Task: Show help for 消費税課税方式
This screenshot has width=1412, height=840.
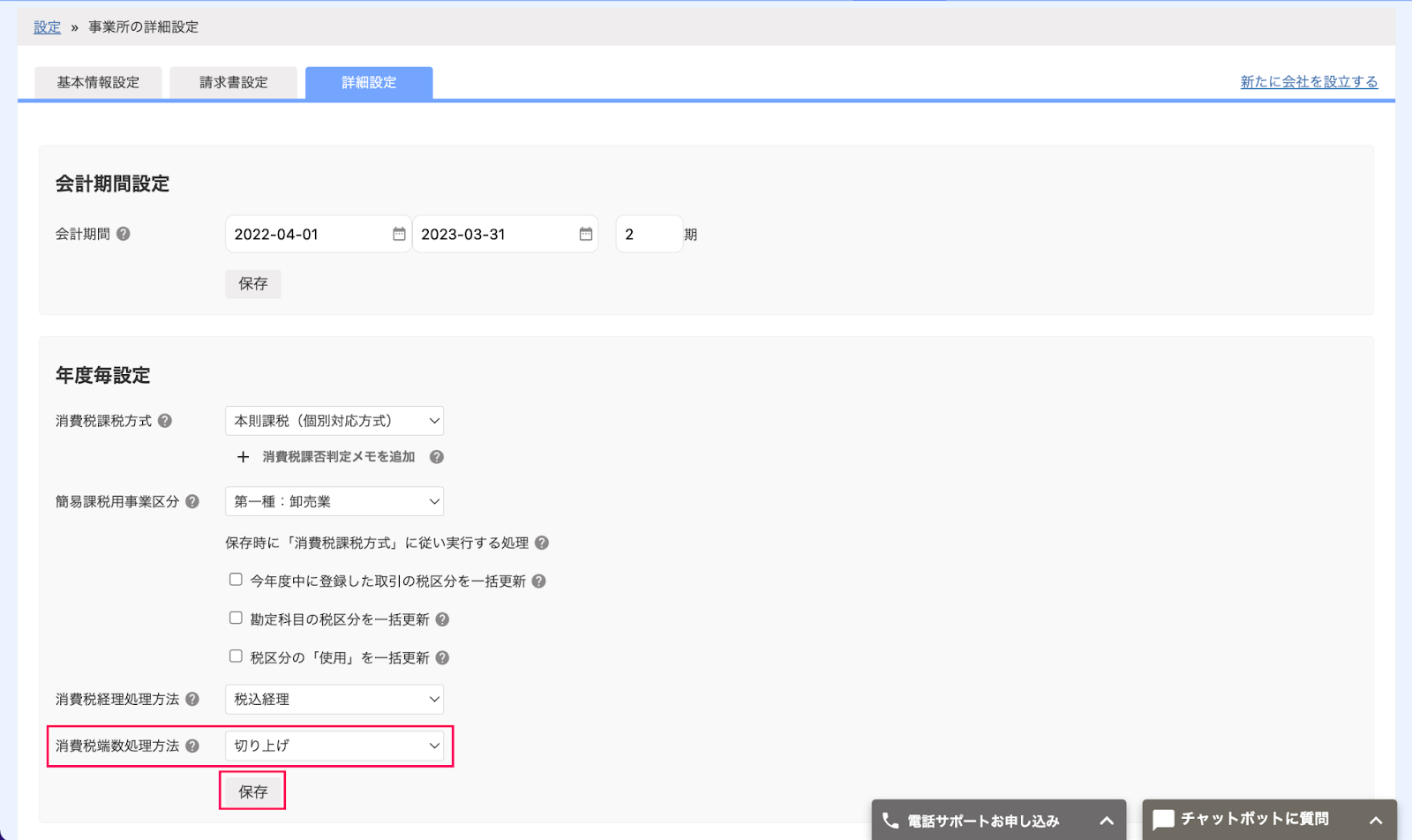Action: coord(165,421)
